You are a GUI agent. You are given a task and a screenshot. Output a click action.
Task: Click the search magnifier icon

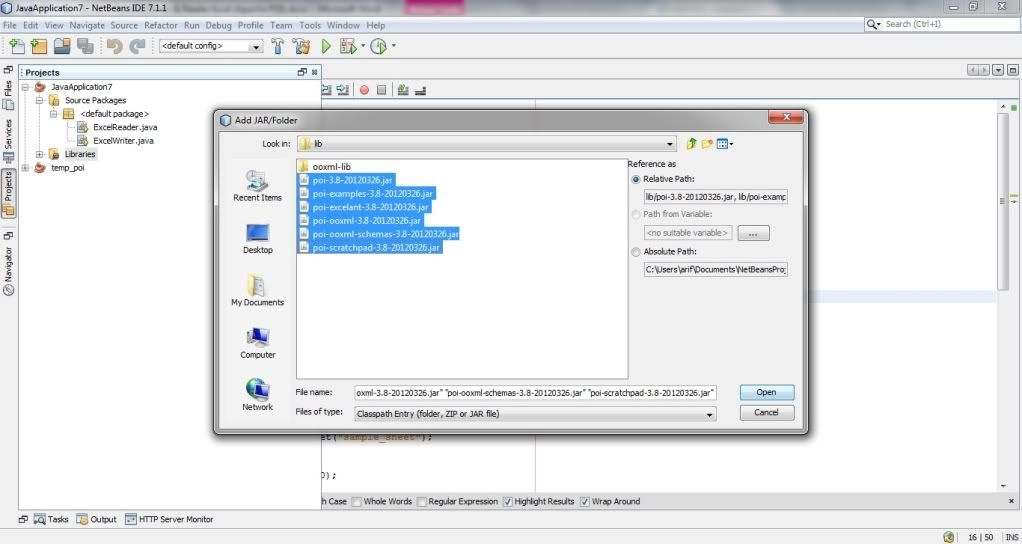873,24
